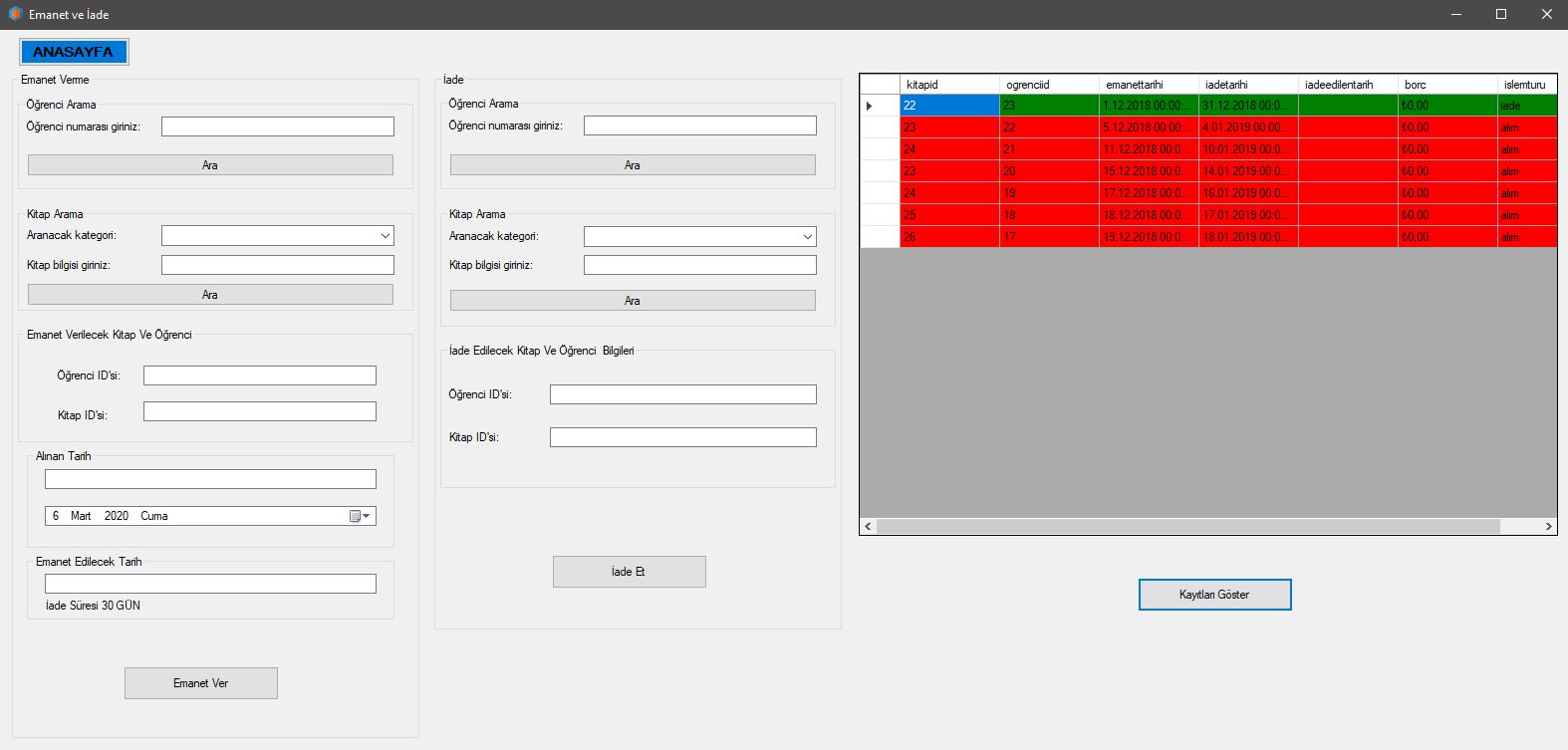Click Ara under Emanet Verme Öğrenci Arama
Image resolution: width=1568 pixels, height=750 pixels.
(x=210, y=165)
